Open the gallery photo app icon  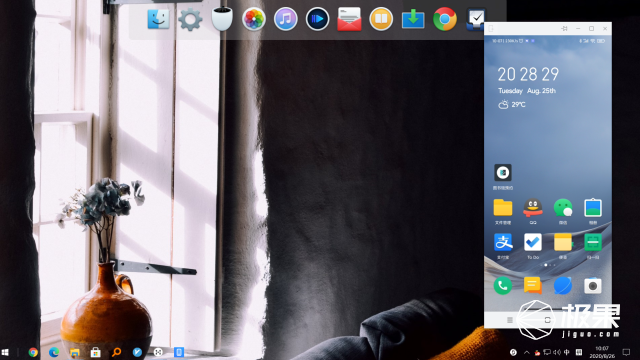coord(593,208)
